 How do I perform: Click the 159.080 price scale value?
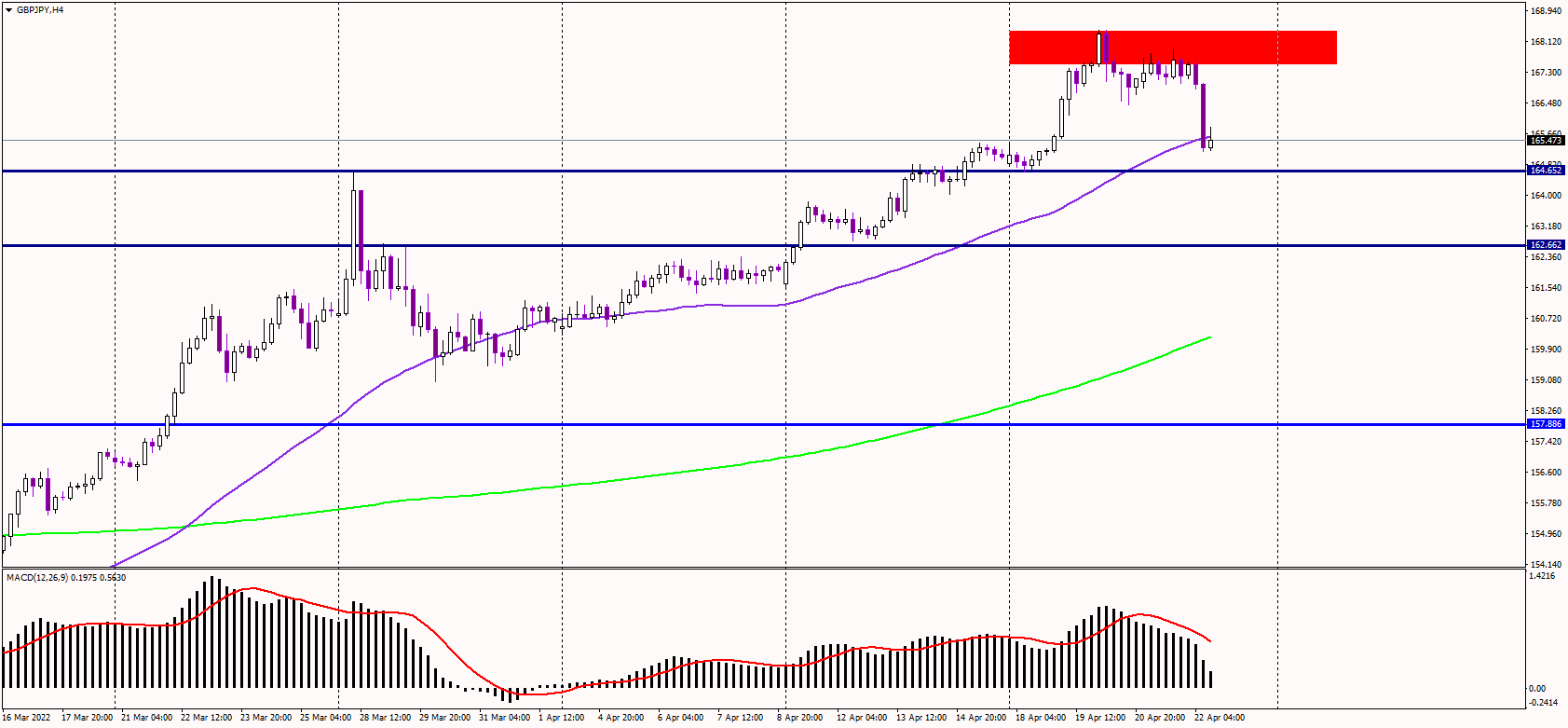click(x=1547, y=380)
